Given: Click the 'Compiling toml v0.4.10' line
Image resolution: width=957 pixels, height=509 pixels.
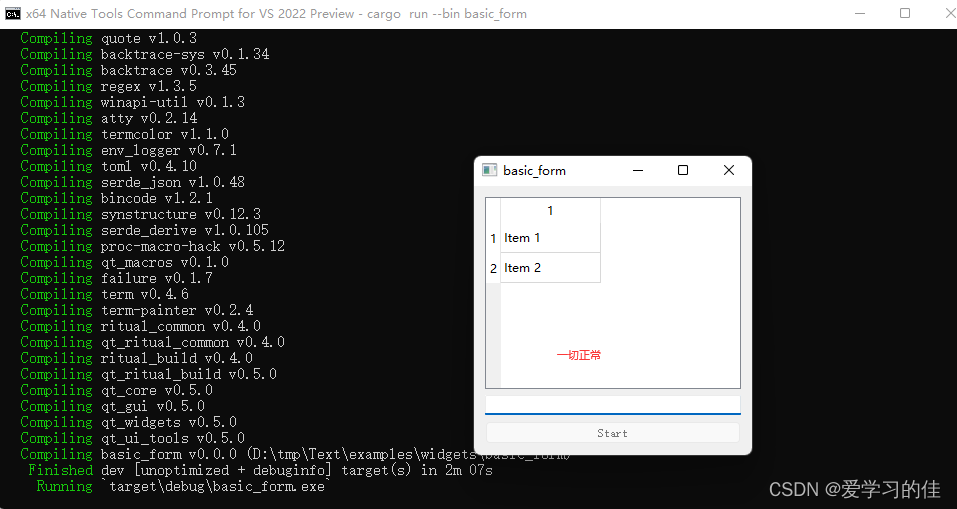Looking at the screenshot, I should 109,166.
